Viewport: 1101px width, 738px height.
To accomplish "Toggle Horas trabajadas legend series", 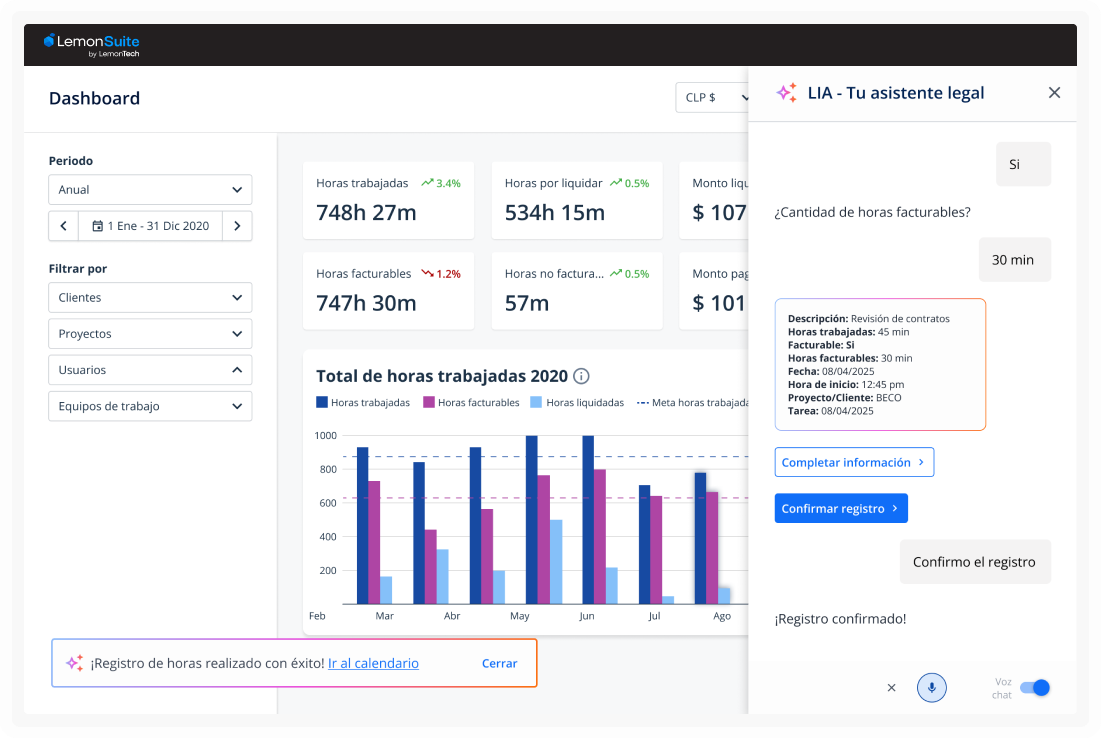I will coord(363,403).
